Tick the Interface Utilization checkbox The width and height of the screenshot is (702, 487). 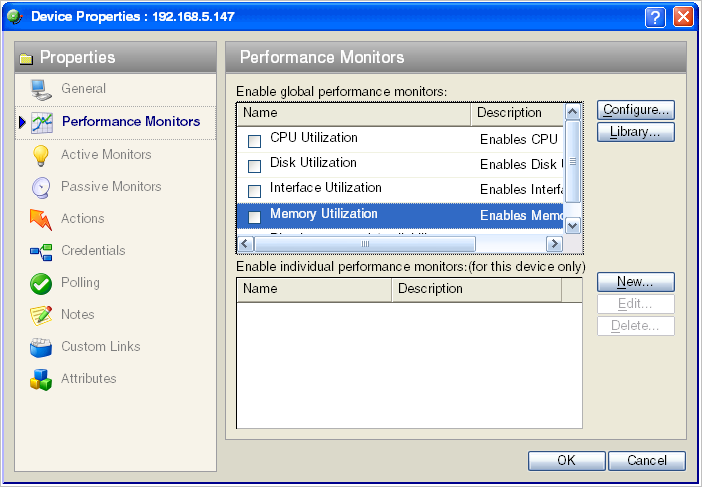(254, 192)
